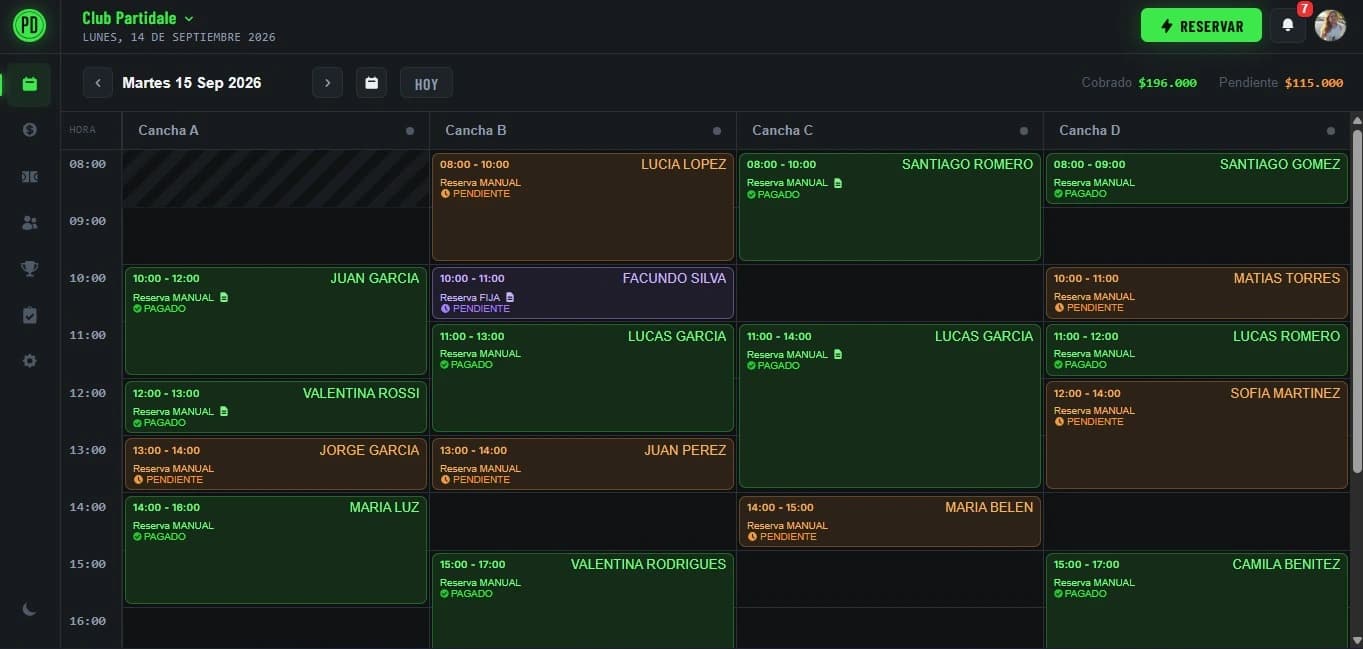Viewport: 1363px width, 649px height.
Task: Toggle the Cancha A status dot
Action: 410,131
